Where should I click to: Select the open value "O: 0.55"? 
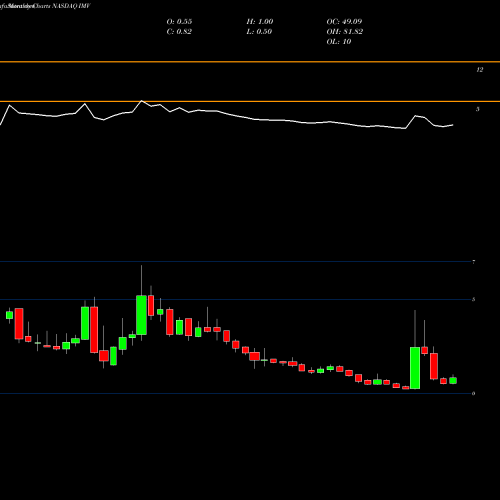click(x=179, y=21)
